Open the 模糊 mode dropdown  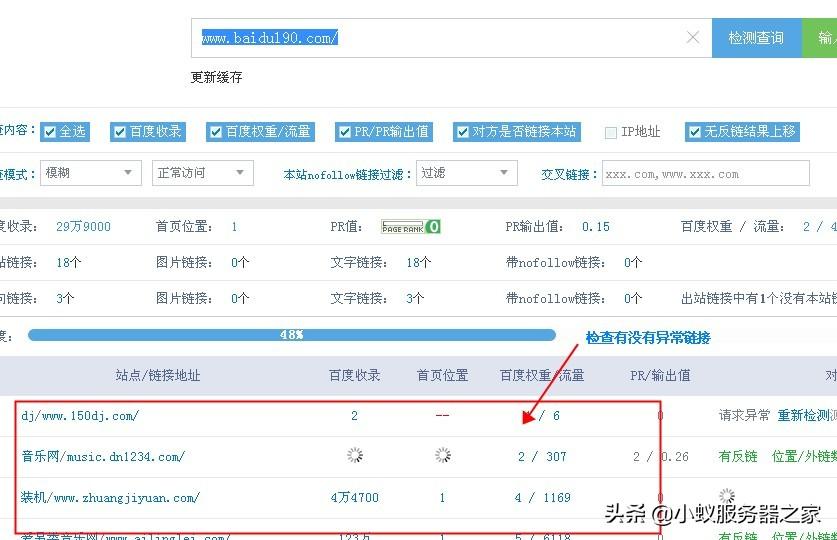[x=89, y=173]
